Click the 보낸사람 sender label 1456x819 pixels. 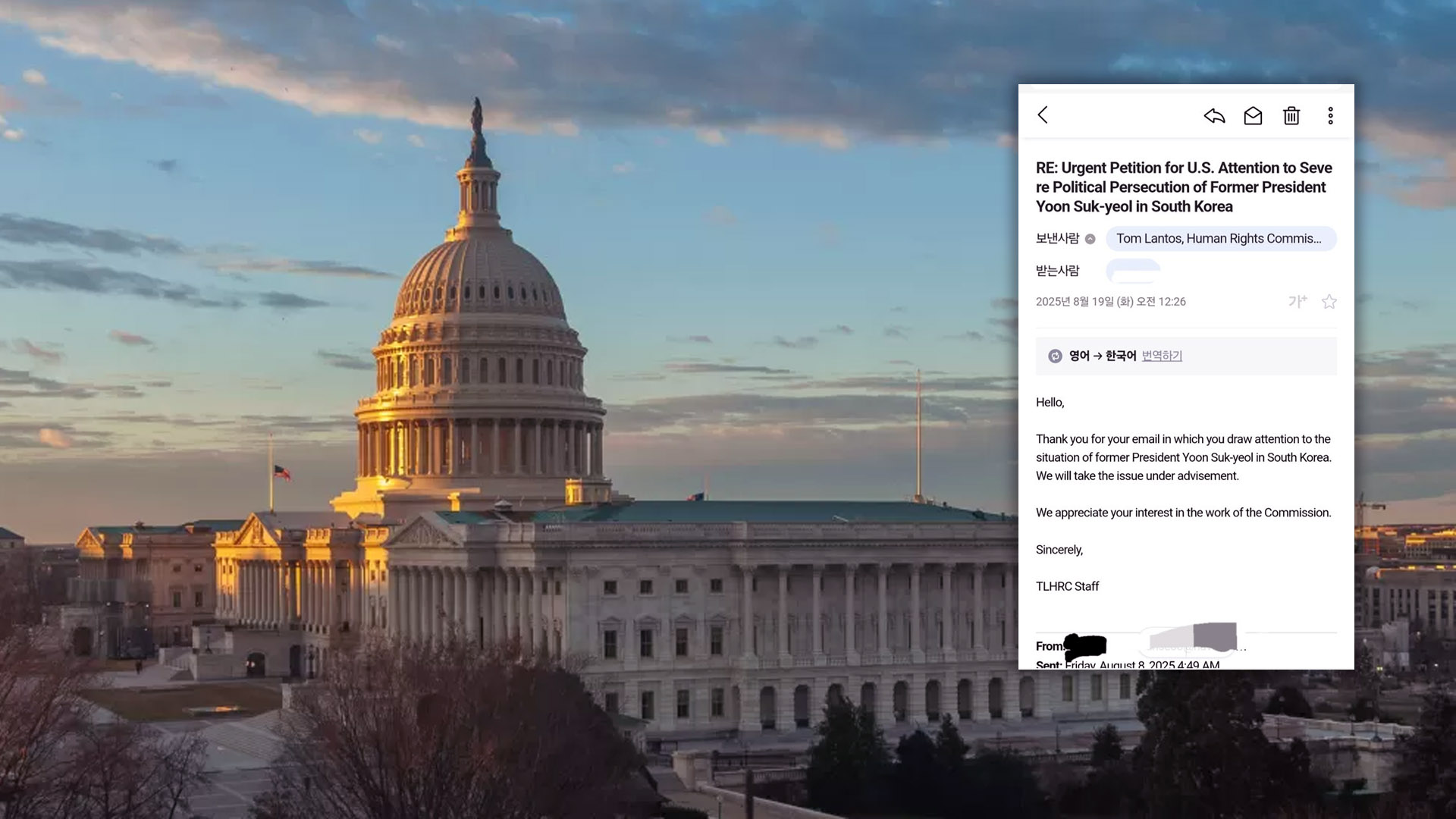click(x=1057, y=238)
